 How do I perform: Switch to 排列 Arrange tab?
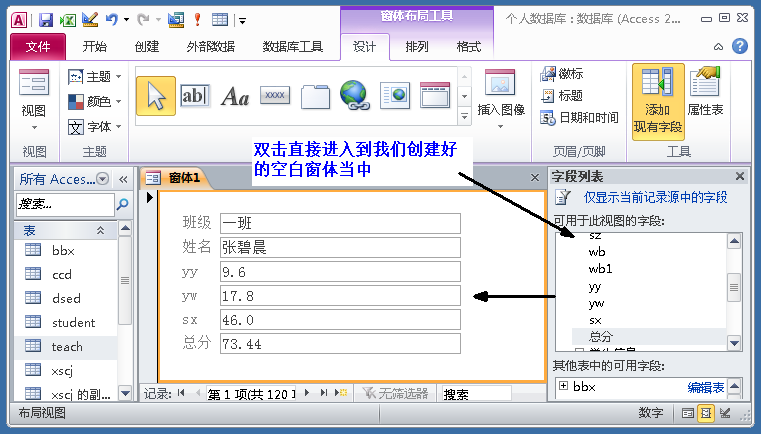(x=416, y=47)
